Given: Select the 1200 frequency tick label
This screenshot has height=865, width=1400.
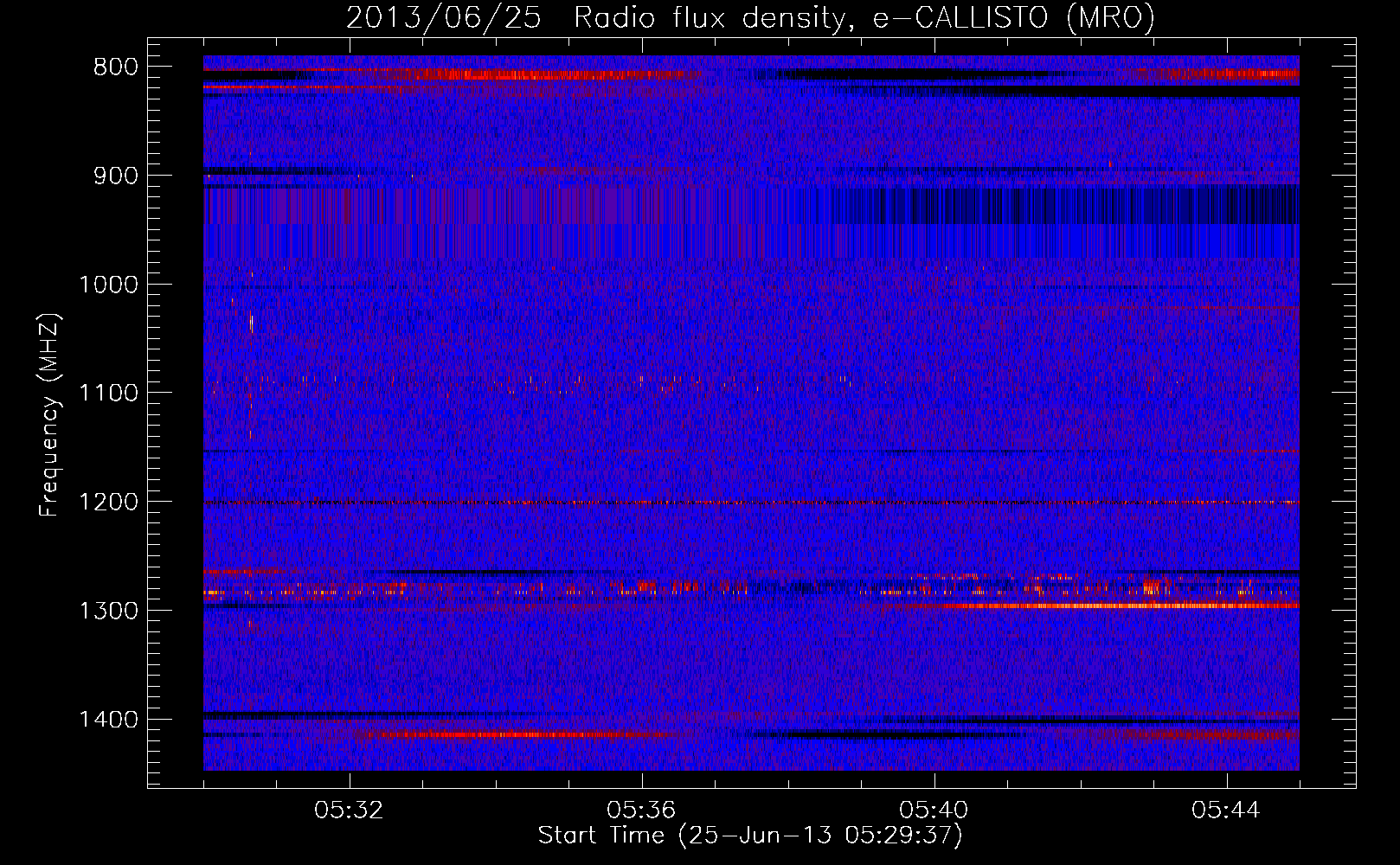Looking at the screenshot, I should tap(108, 503).
